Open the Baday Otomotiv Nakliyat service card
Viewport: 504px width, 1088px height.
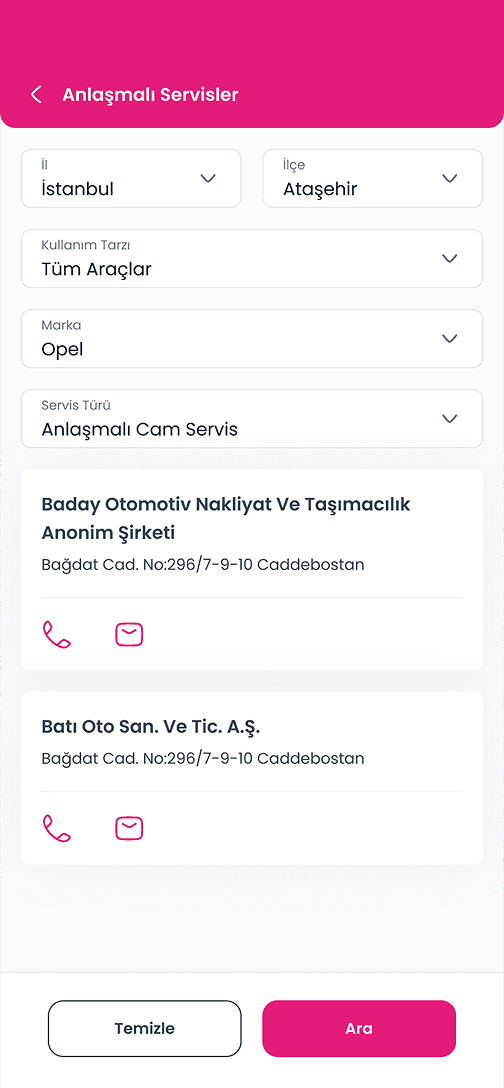(252, 570)
